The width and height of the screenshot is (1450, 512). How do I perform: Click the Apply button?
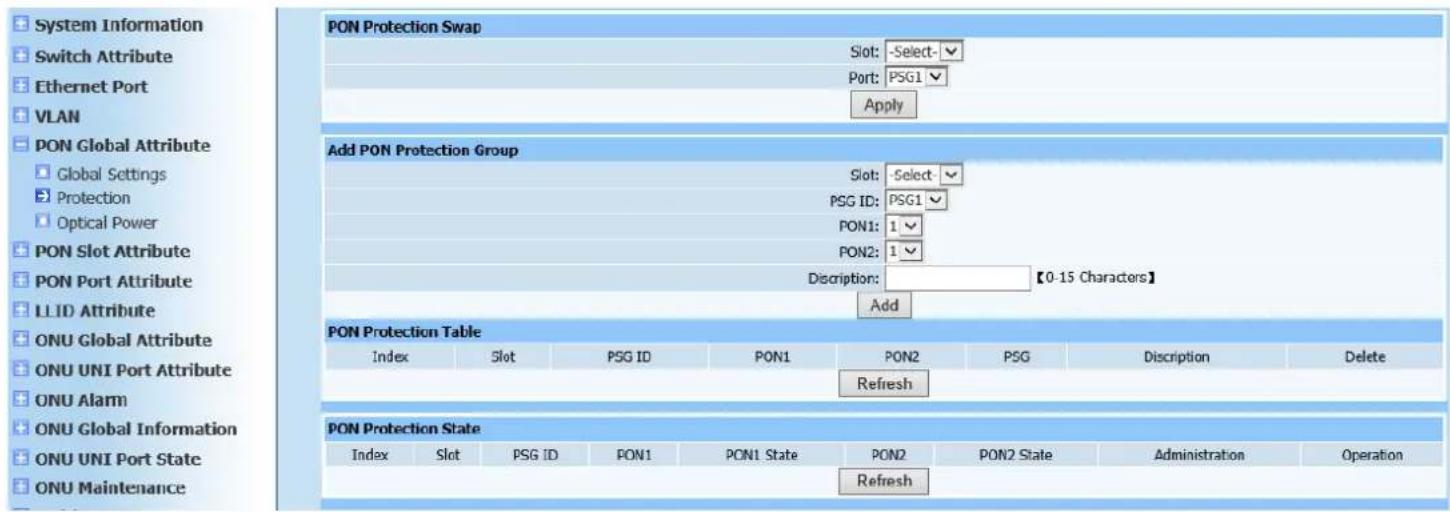pos(883,104)
